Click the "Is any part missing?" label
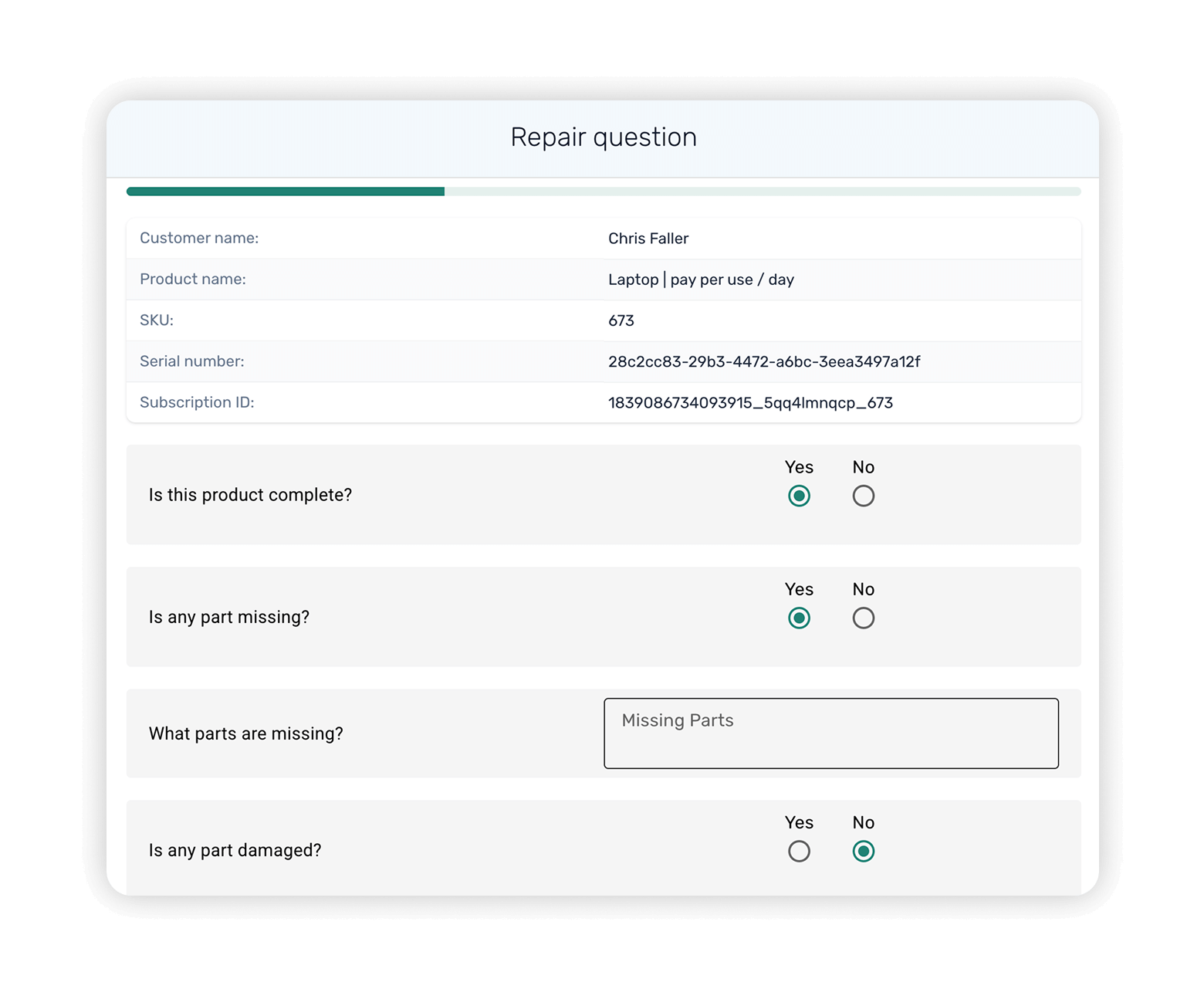This screenshot has width=1204, height=996. click(229, 617)
